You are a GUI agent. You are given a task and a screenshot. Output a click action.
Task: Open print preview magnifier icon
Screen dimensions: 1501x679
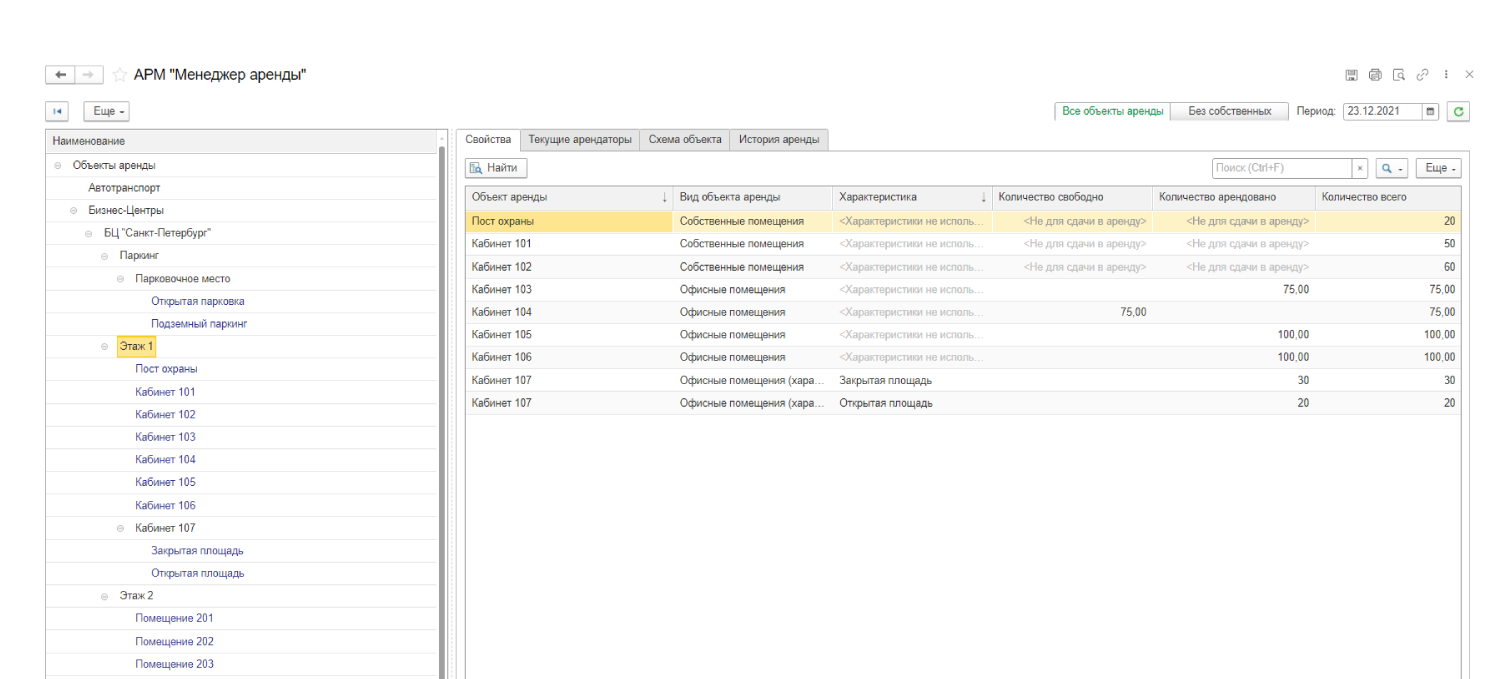[1399, 75]
